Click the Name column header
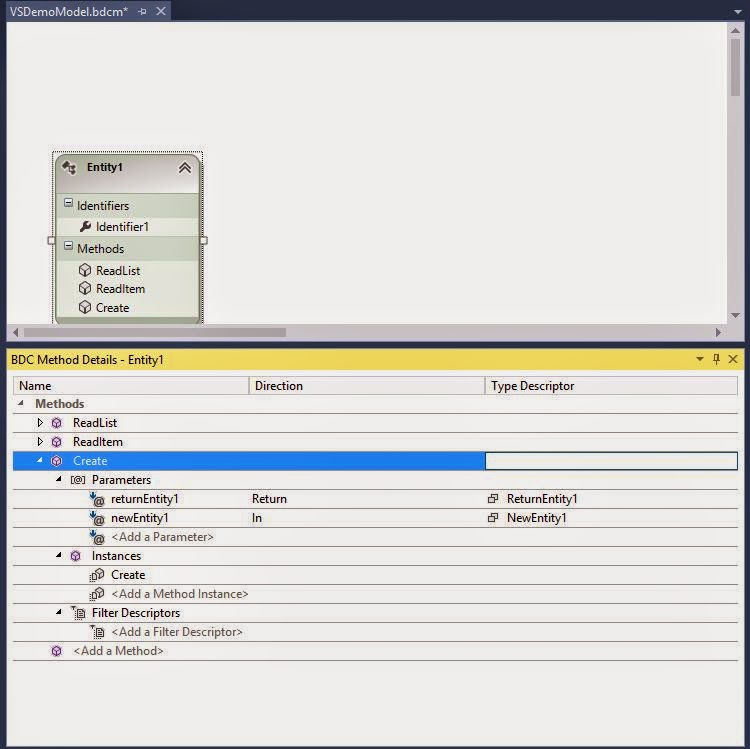Screen dimensions: 750x749 tap(131, 386)
